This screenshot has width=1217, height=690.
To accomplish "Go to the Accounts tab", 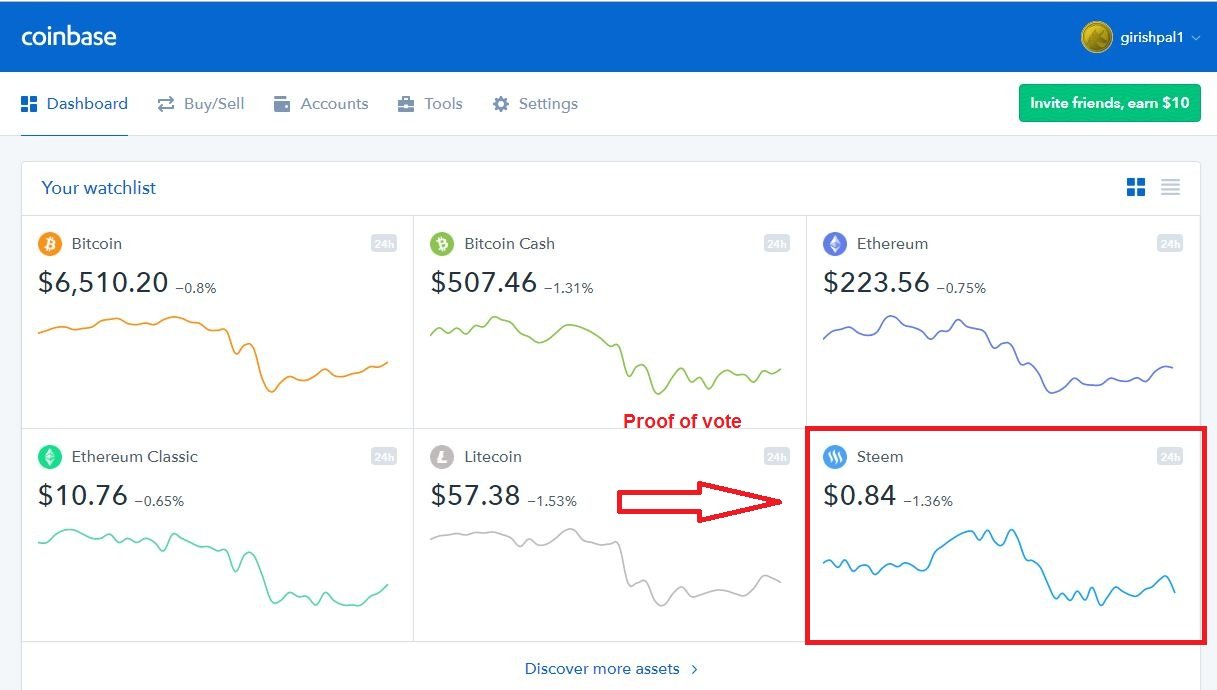I will (x=321, y=104).
